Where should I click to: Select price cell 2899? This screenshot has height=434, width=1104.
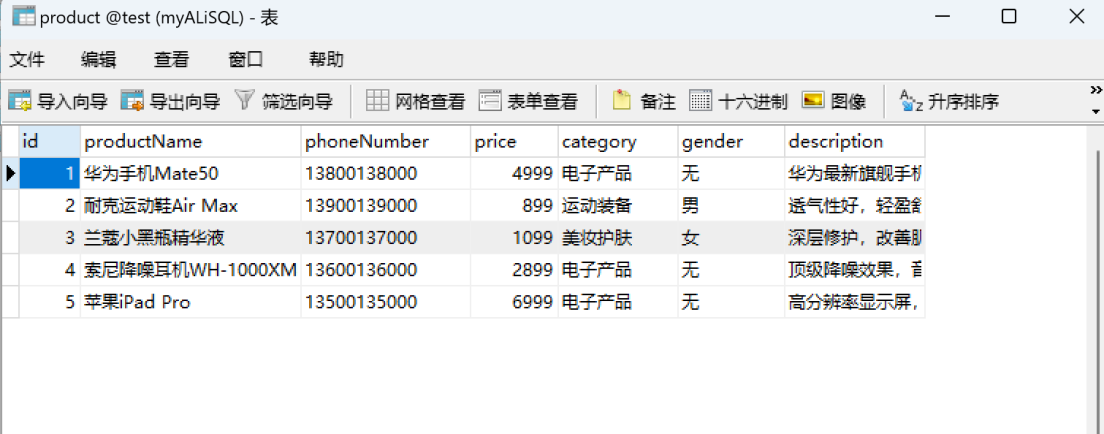(x=515, y=270)
